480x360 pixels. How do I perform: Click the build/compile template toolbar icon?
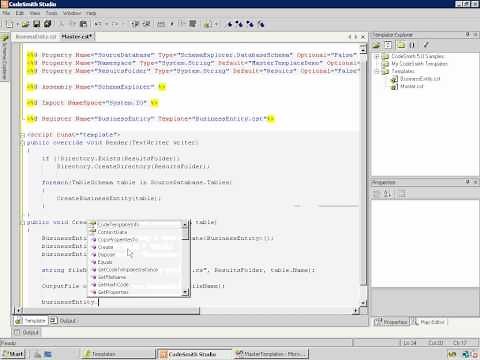pyautogui.click(x=193, y=24)
